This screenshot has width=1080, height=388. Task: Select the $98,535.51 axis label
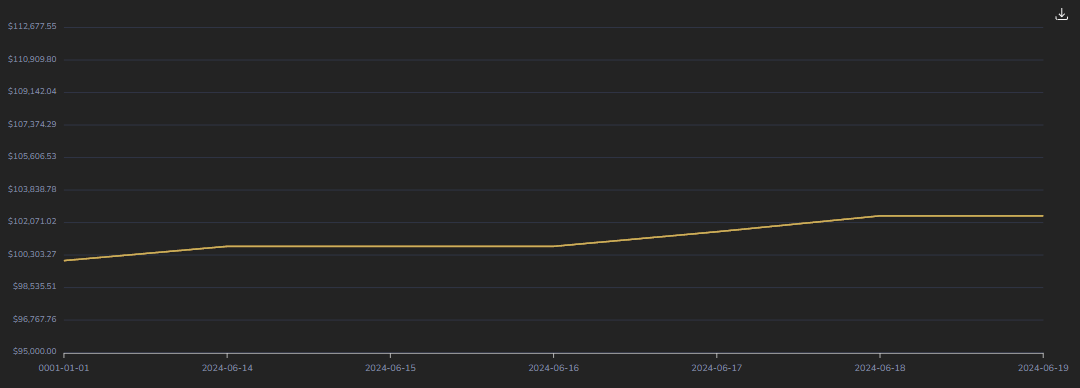coord(34,287)
